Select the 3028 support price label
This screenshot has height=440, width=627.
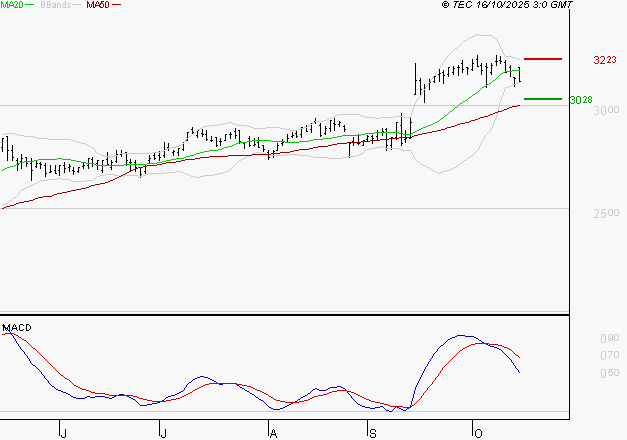pyautogui.click(x=581, y=100)
